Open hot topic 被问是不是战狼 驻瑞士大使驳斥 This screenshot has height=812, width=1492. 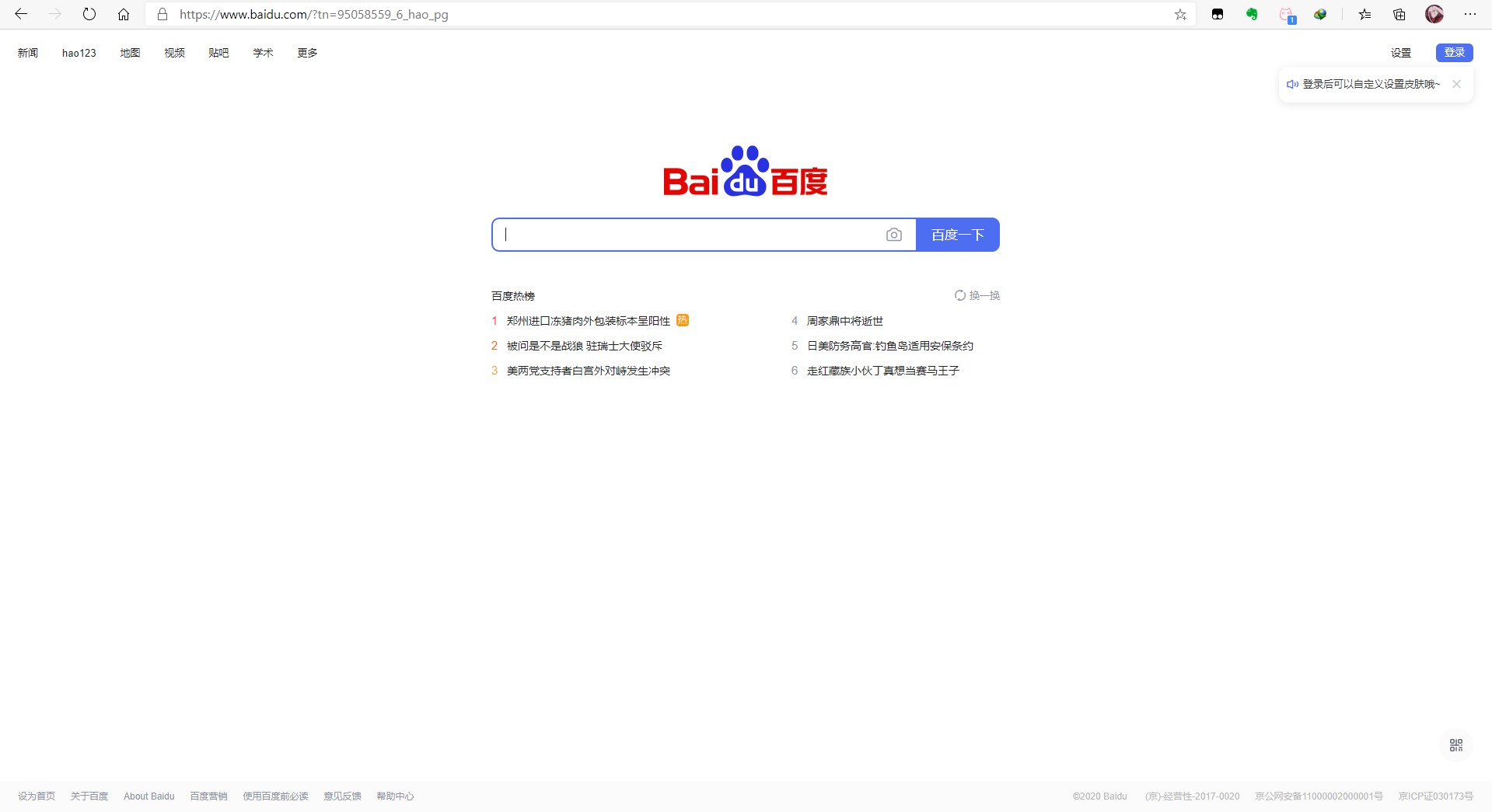[585, 346]
